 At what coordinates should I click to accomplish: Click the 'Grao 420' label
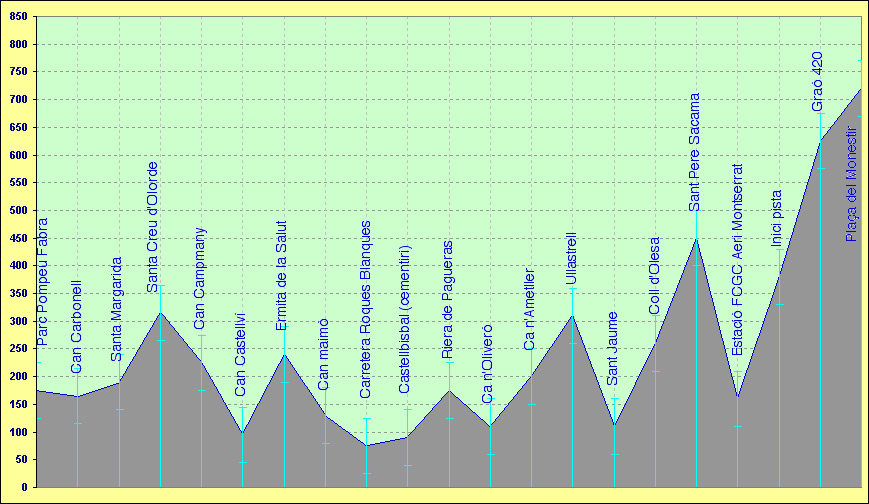coord(818,82)
